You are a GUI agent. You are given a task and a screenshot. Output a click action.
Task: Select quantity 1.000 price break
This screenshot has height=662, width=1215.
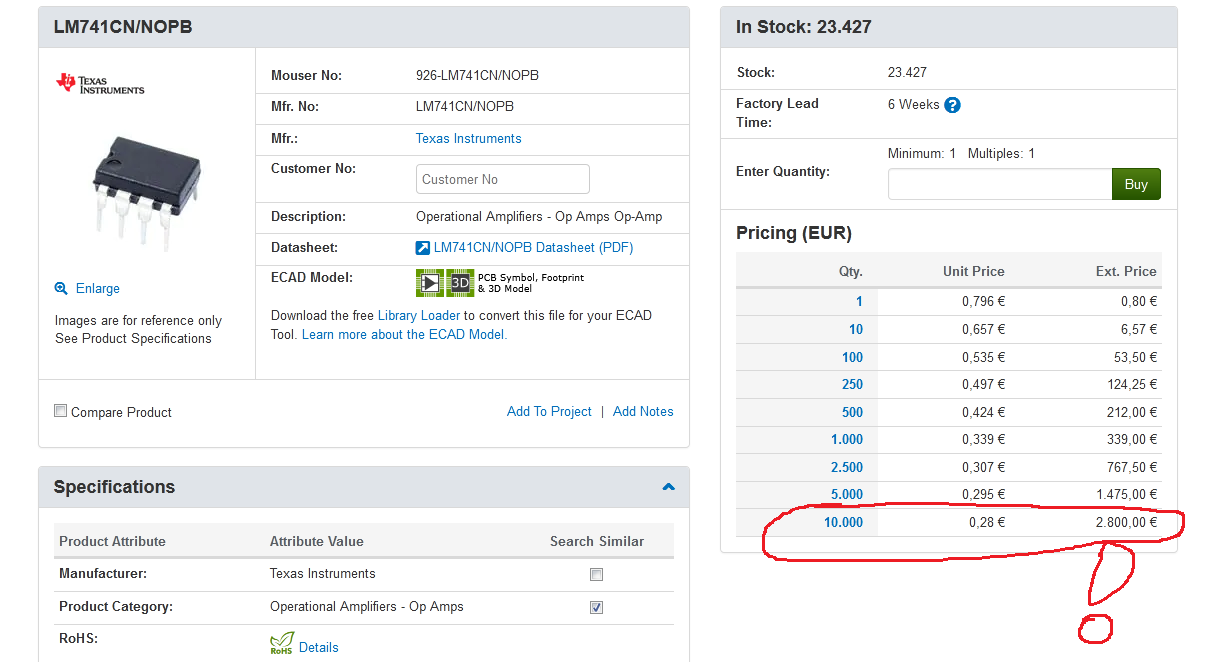pos(847,439)
